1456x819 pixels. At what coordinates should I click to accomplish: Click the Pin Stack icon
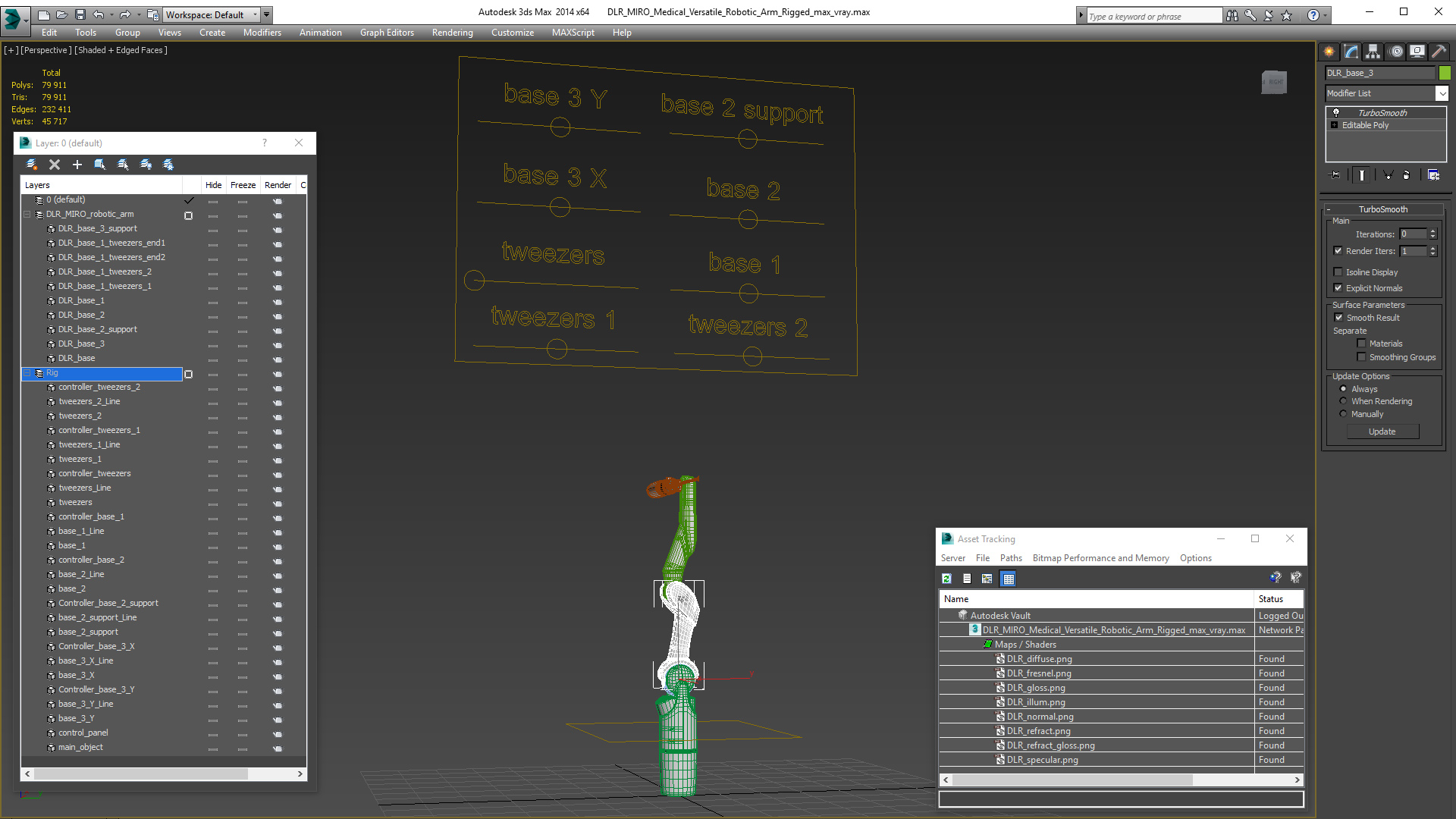point(1335,175)
